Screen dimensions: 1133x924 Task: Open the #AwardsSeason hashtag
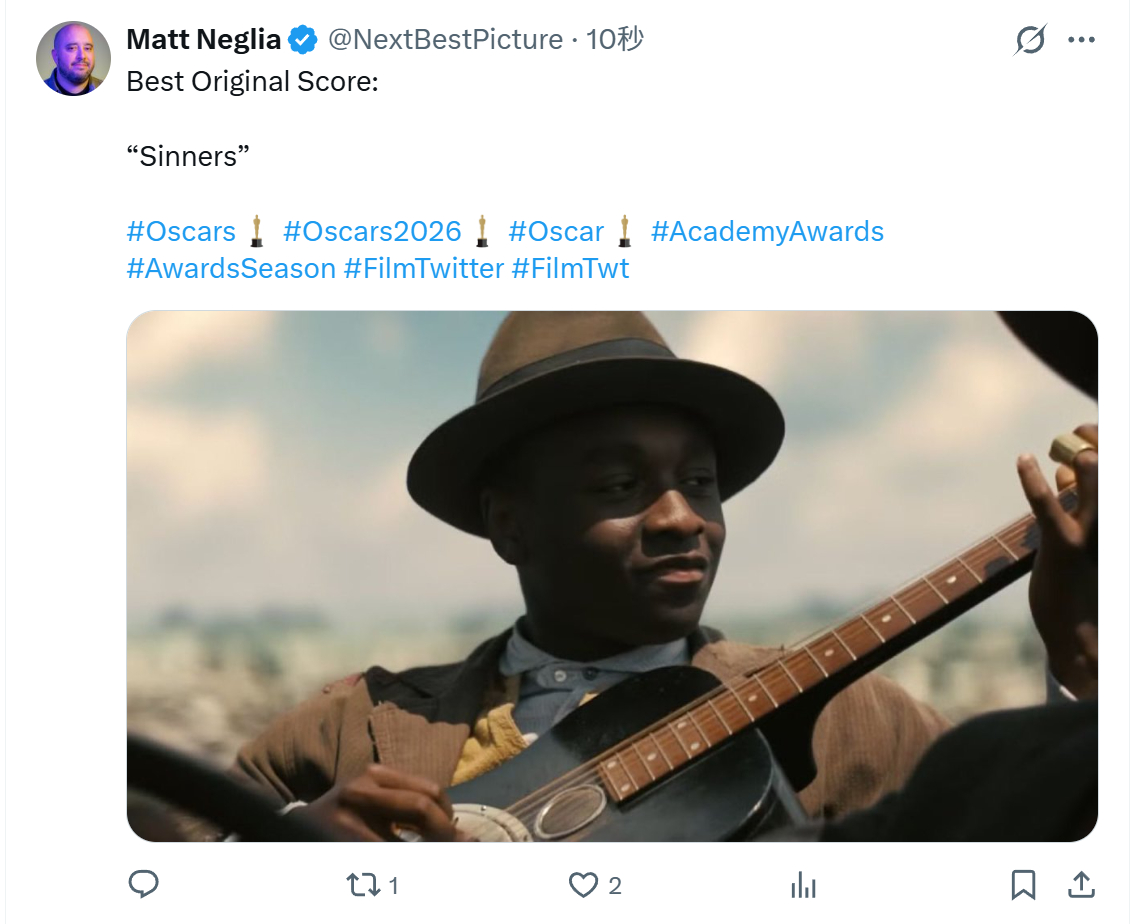pos(231,268)
